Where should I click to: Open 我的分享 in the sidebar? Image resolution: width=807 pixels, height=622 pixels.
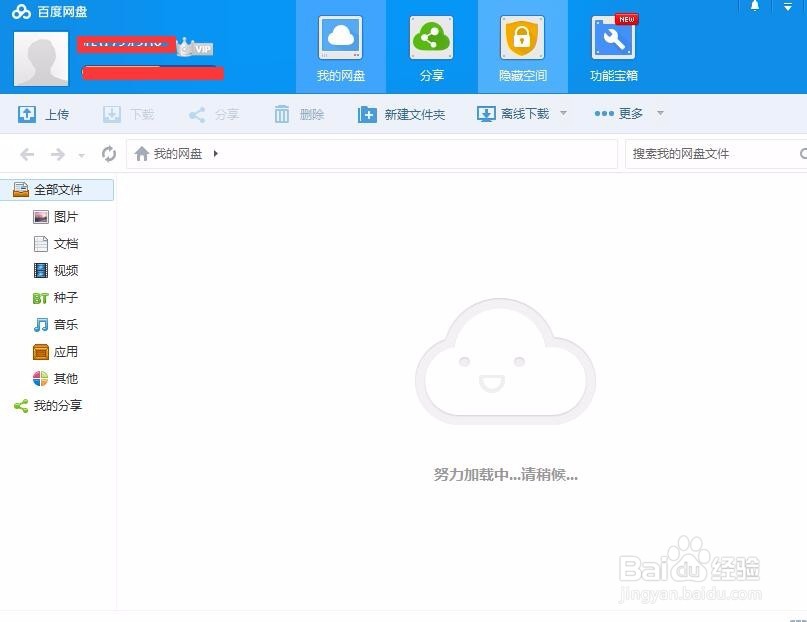click(57, 405)
